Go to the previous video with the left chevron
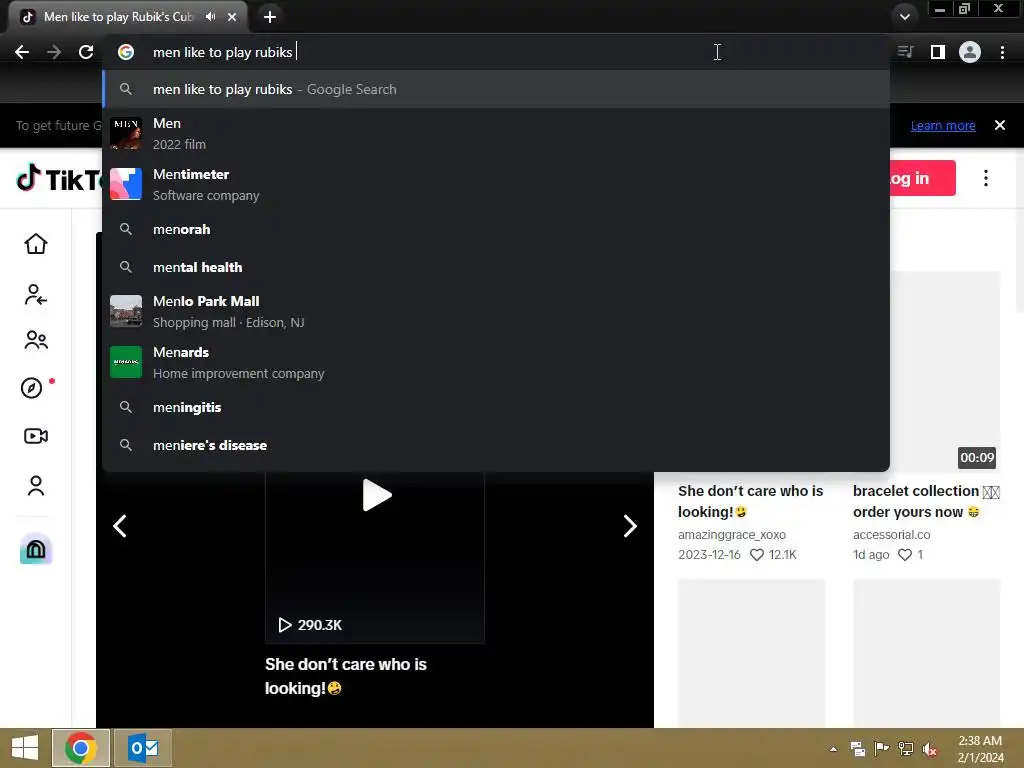Image resolution: width=1024 pixels, height=768 pixels. point(120,526)
